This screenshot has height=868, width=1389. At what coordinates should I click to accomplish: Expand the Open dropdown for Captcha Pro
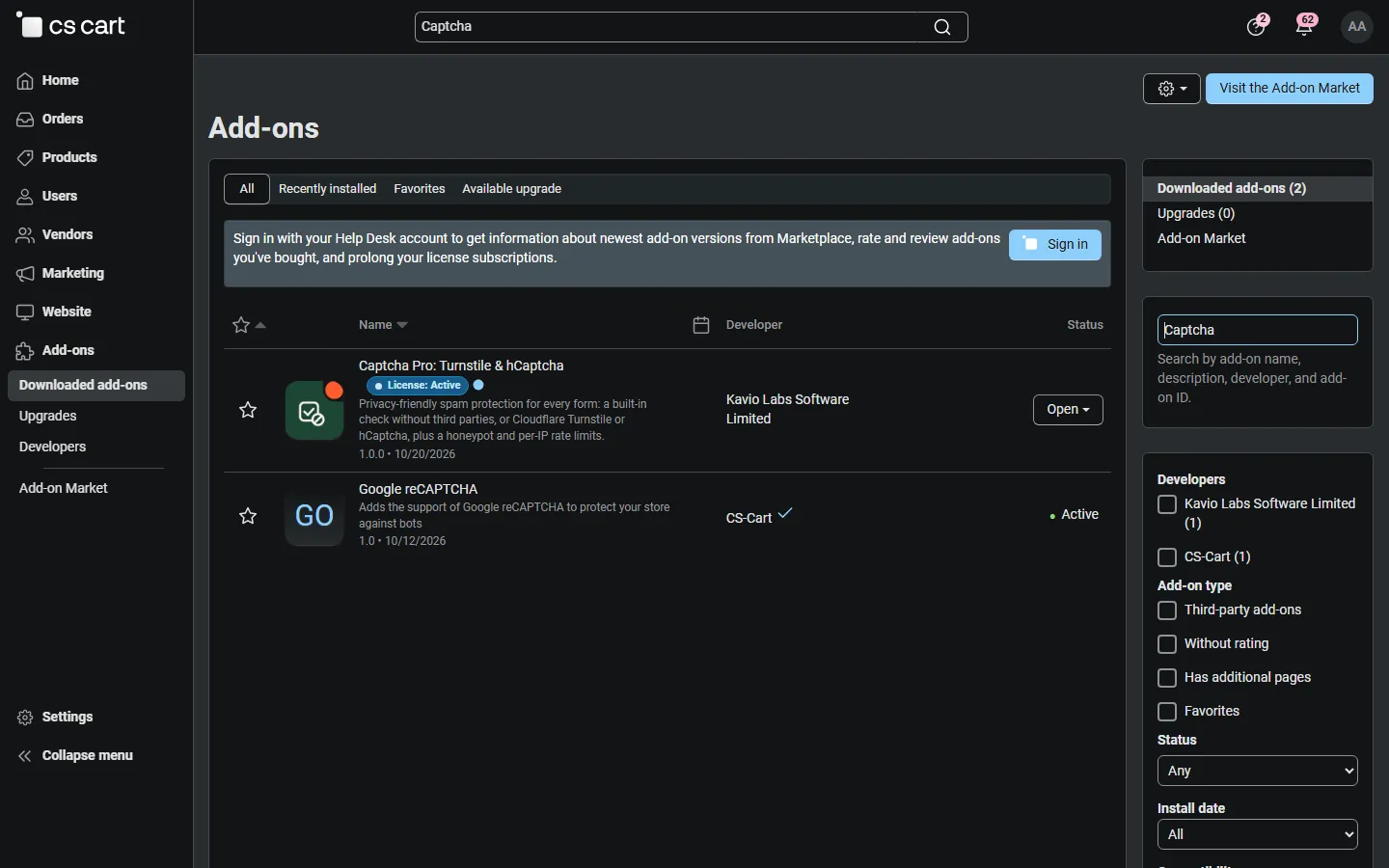[1068, 410]
